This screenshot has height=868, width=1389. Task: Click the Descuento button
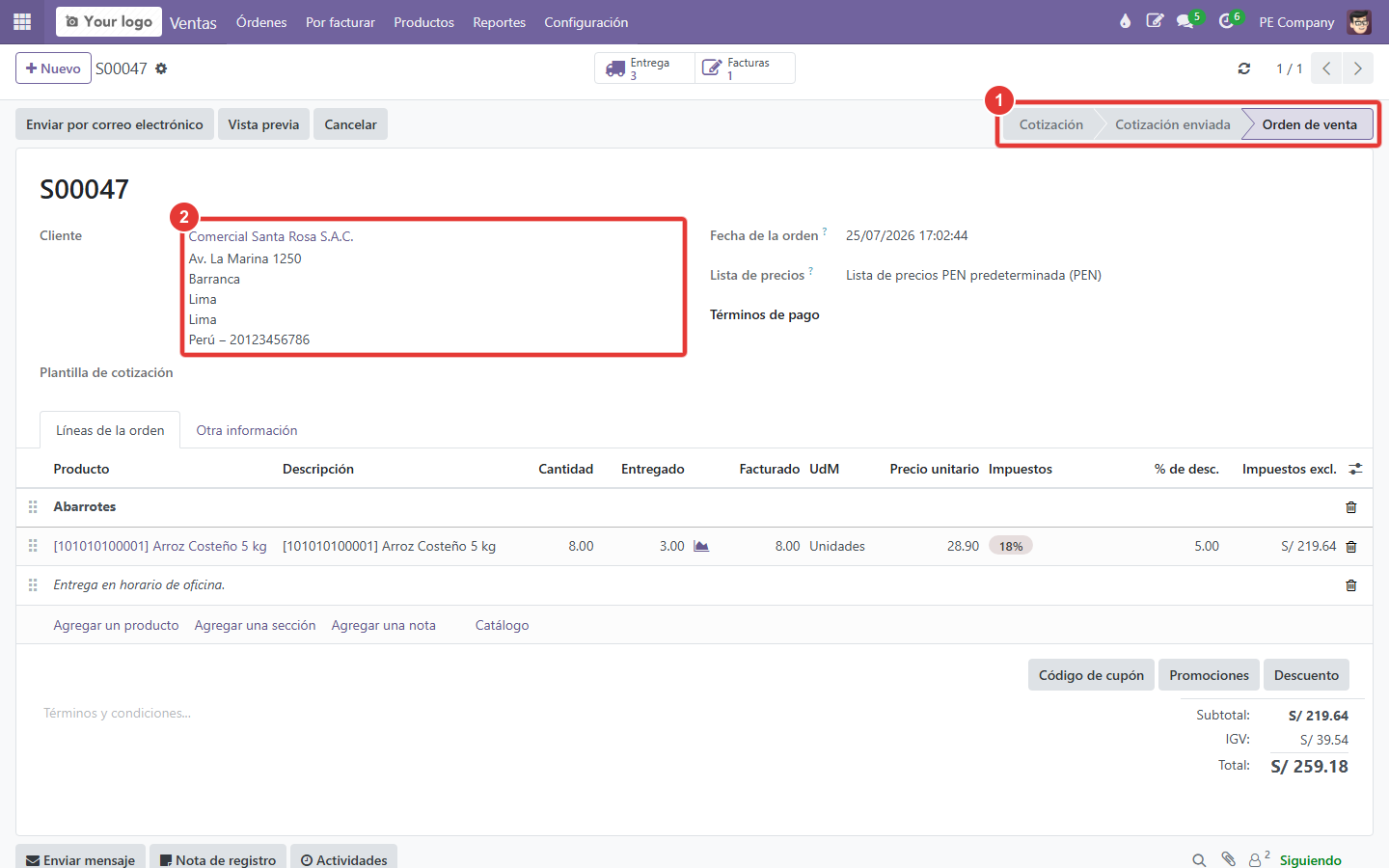pyautogui.click(x=1306, y=675)
